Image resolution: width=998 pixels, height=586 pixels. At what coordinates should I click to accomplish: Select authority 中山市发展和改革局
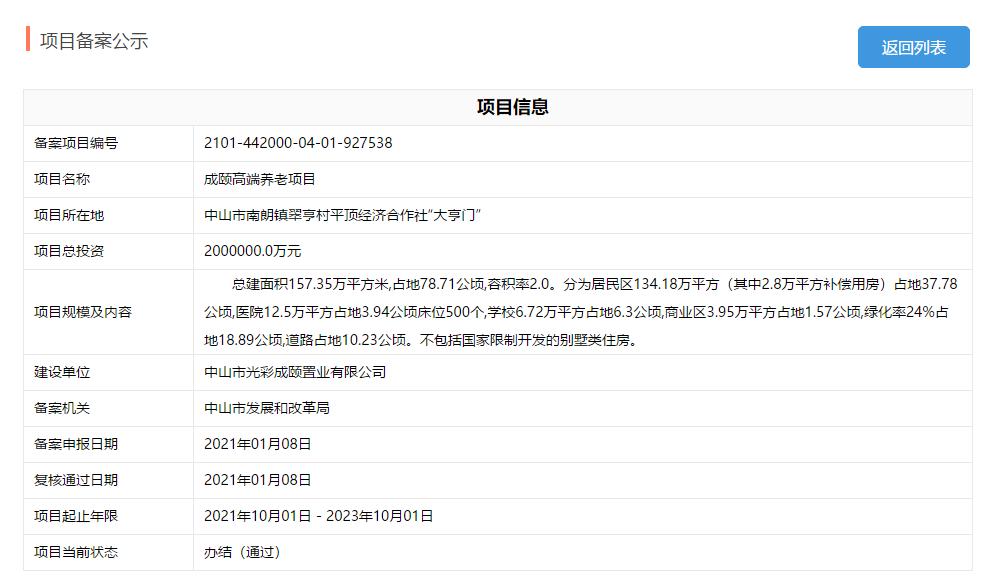(267, 408)
